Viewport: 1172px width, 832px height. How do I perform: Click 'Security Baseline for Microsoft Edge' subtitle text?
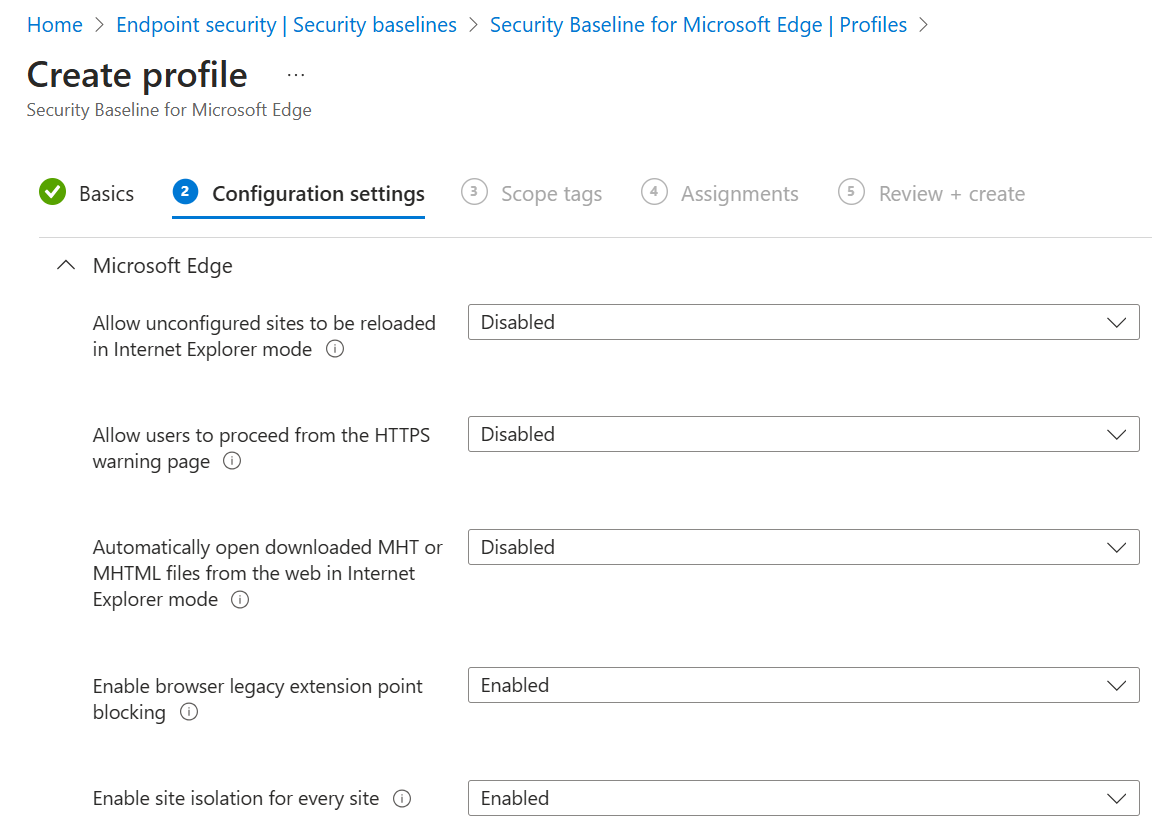pyautogui.click(x=169, y=110)
